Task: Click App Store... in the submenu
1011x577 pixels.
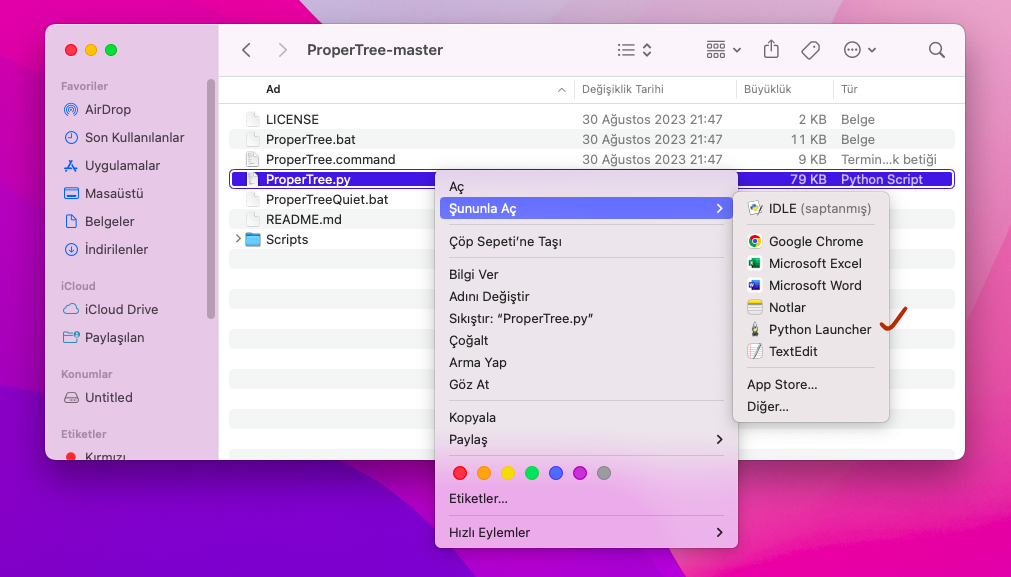Action: (x=781, y=384)
